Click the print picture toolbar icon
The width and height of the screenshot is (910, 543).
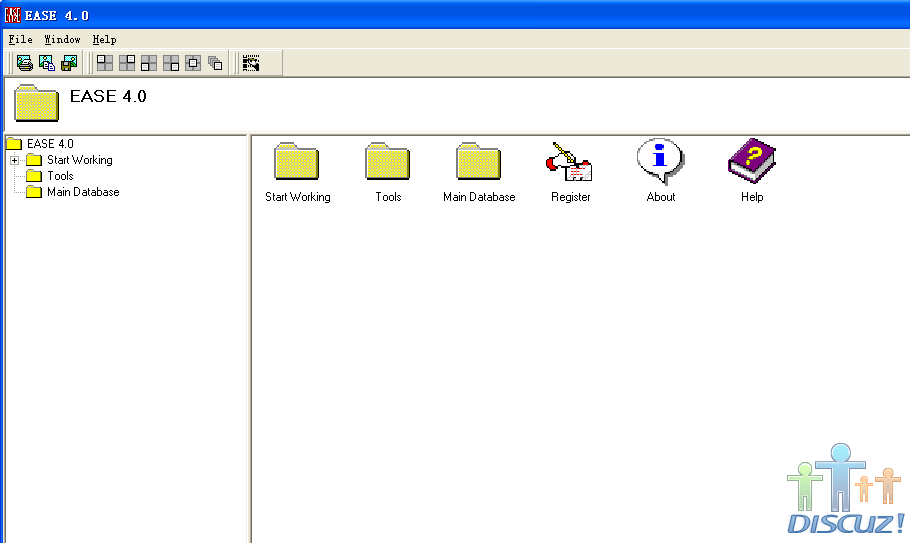(x=25, y=63)
